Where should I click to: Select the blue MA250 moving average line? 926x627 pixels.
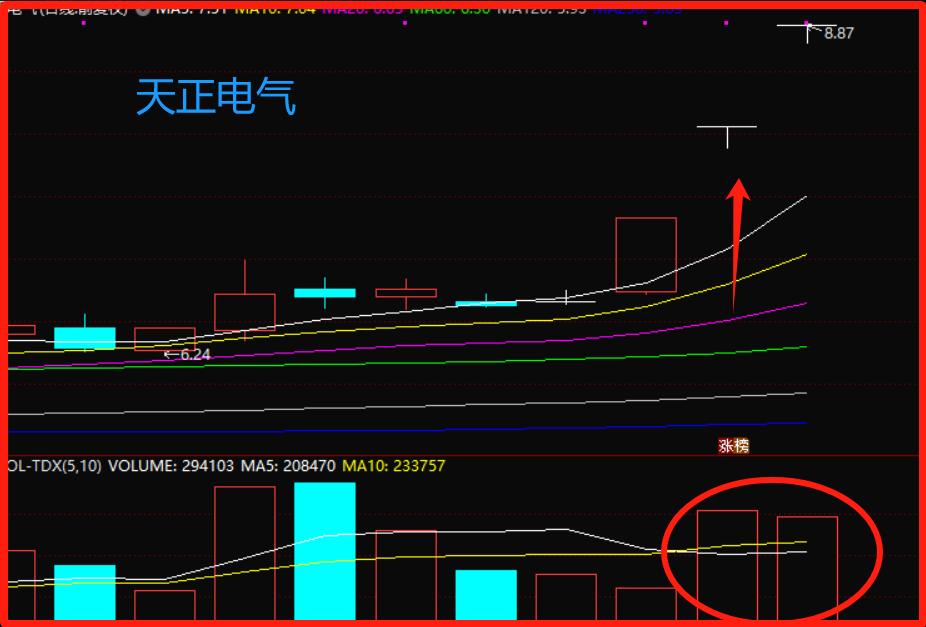tap(407, 430)
